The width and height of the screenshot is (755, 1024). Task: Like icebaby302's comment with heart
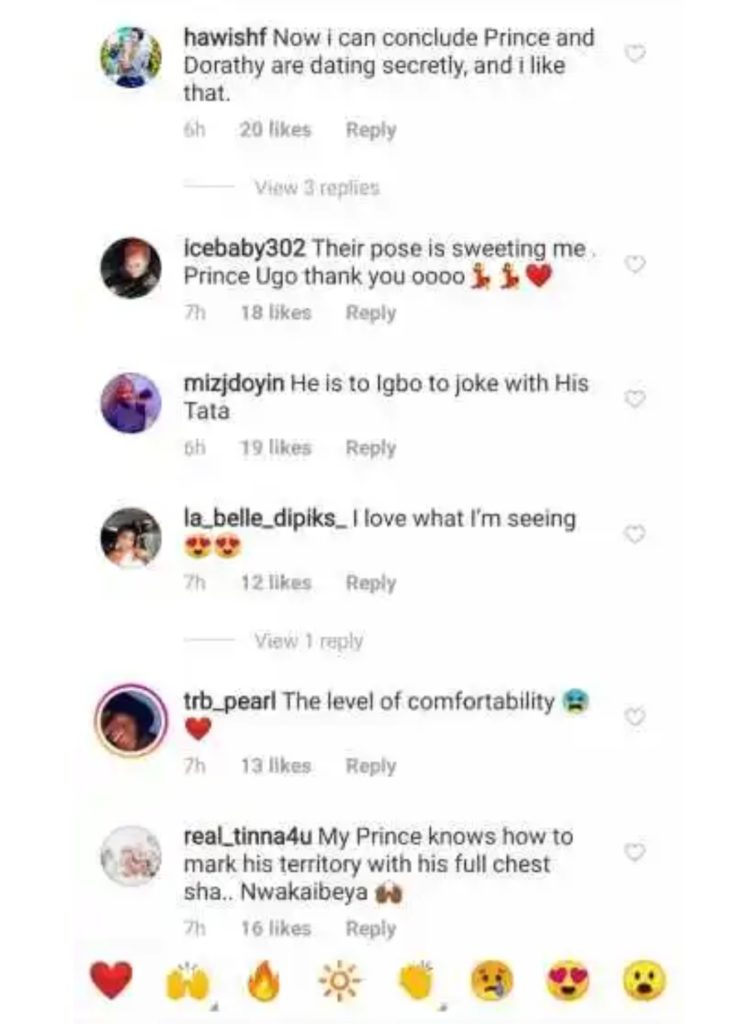(634, 264)
